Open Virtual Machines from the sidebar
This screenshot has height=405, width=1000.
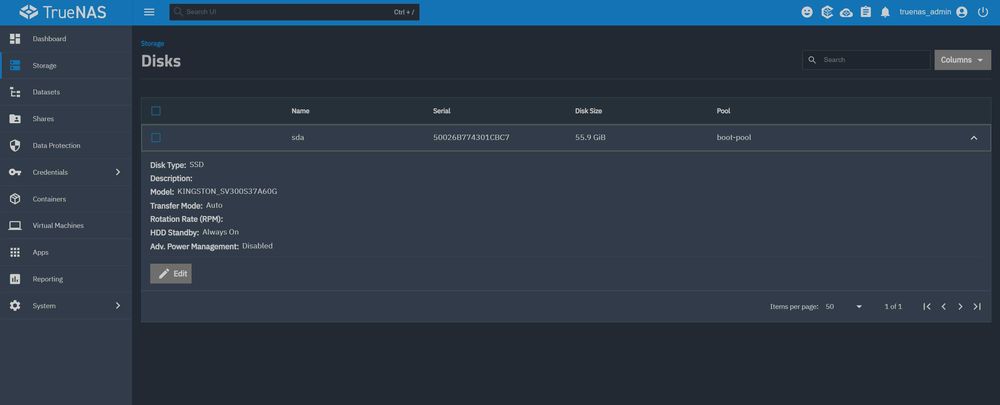(x=66, y=226)
